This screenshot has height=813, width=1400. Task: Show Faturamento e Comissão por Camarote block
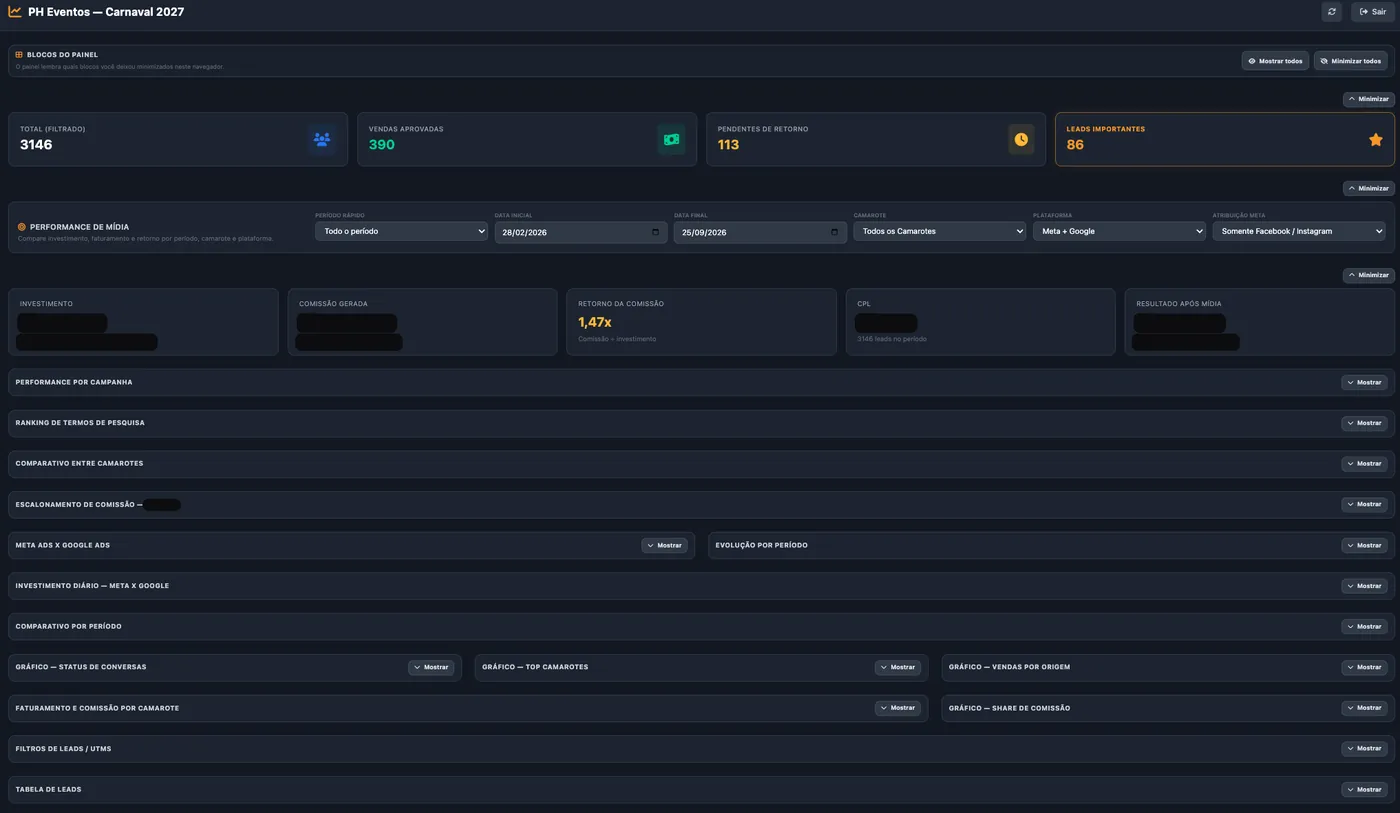(x=897, y=708)
